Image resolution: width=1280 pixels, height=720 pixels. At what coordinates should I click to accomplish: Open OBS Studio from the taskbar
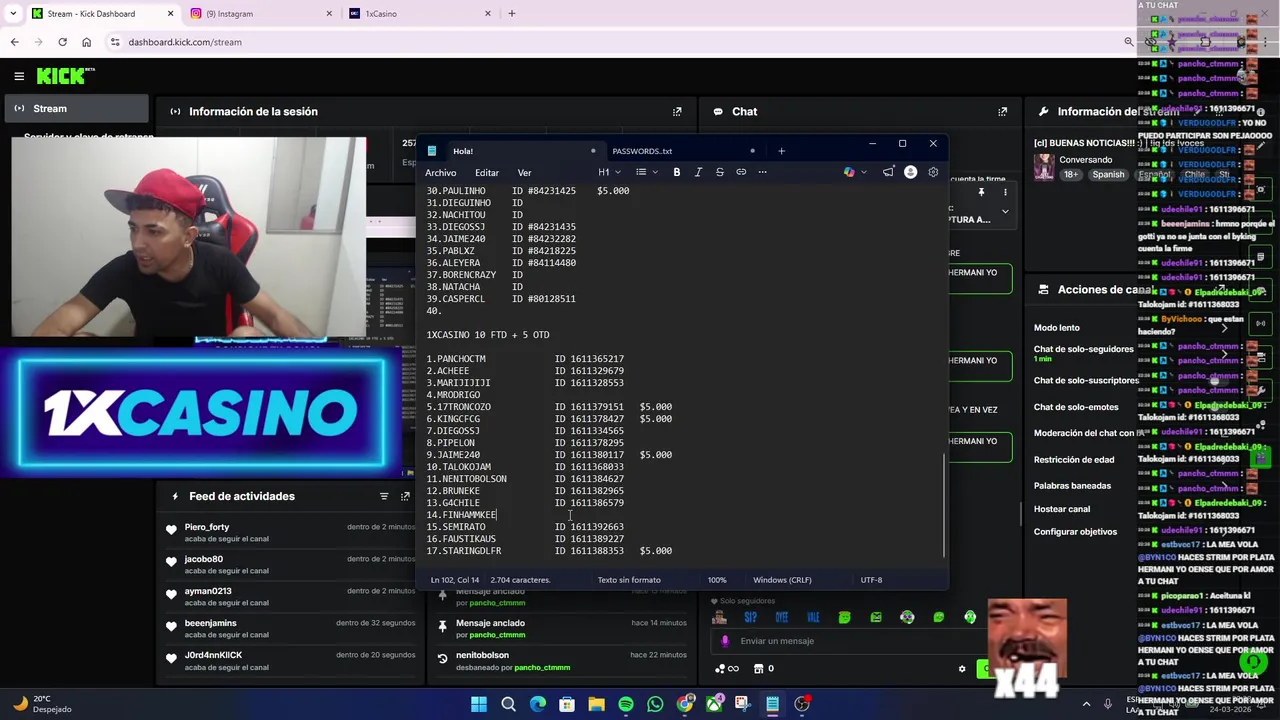(802, 704)
